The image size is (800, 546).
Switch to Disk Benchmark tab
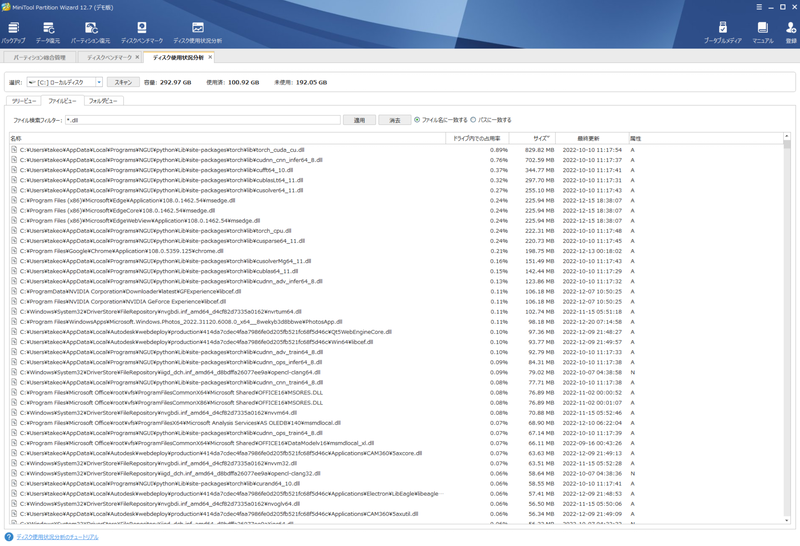coord(109,58)
